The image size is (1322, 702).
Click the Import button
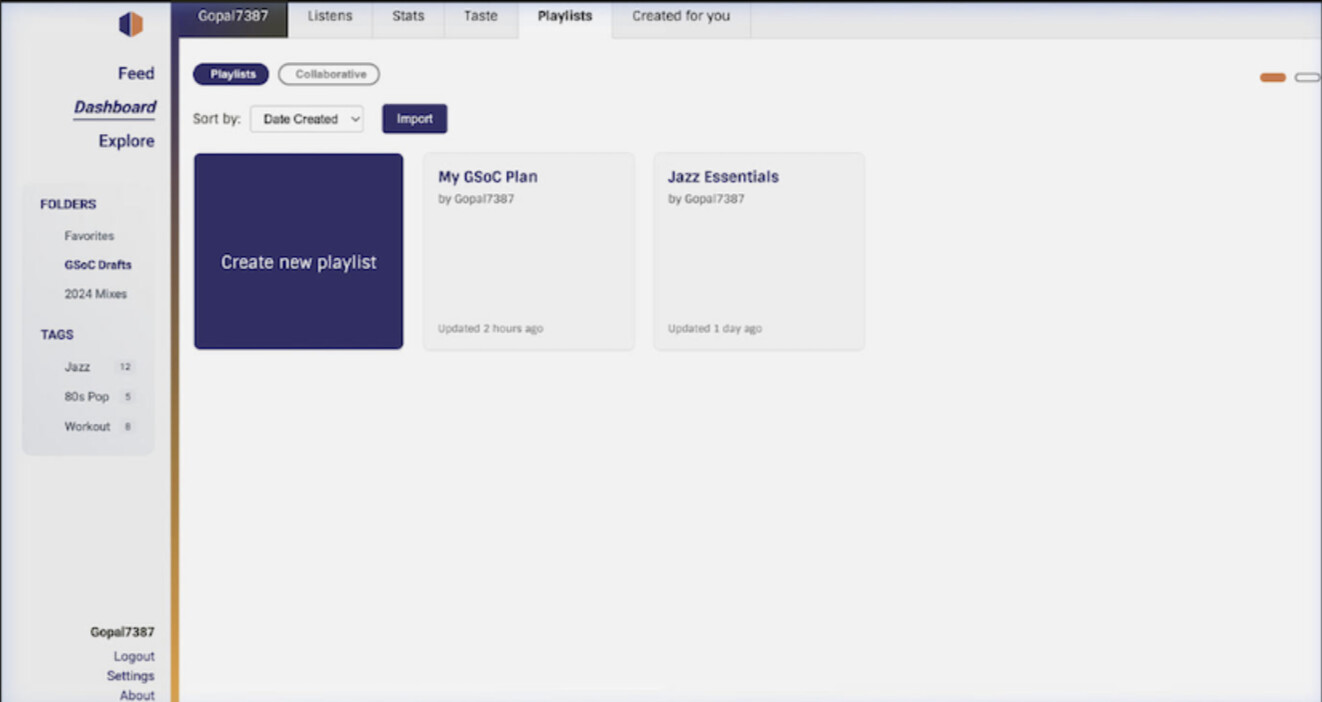pos(414,119)
